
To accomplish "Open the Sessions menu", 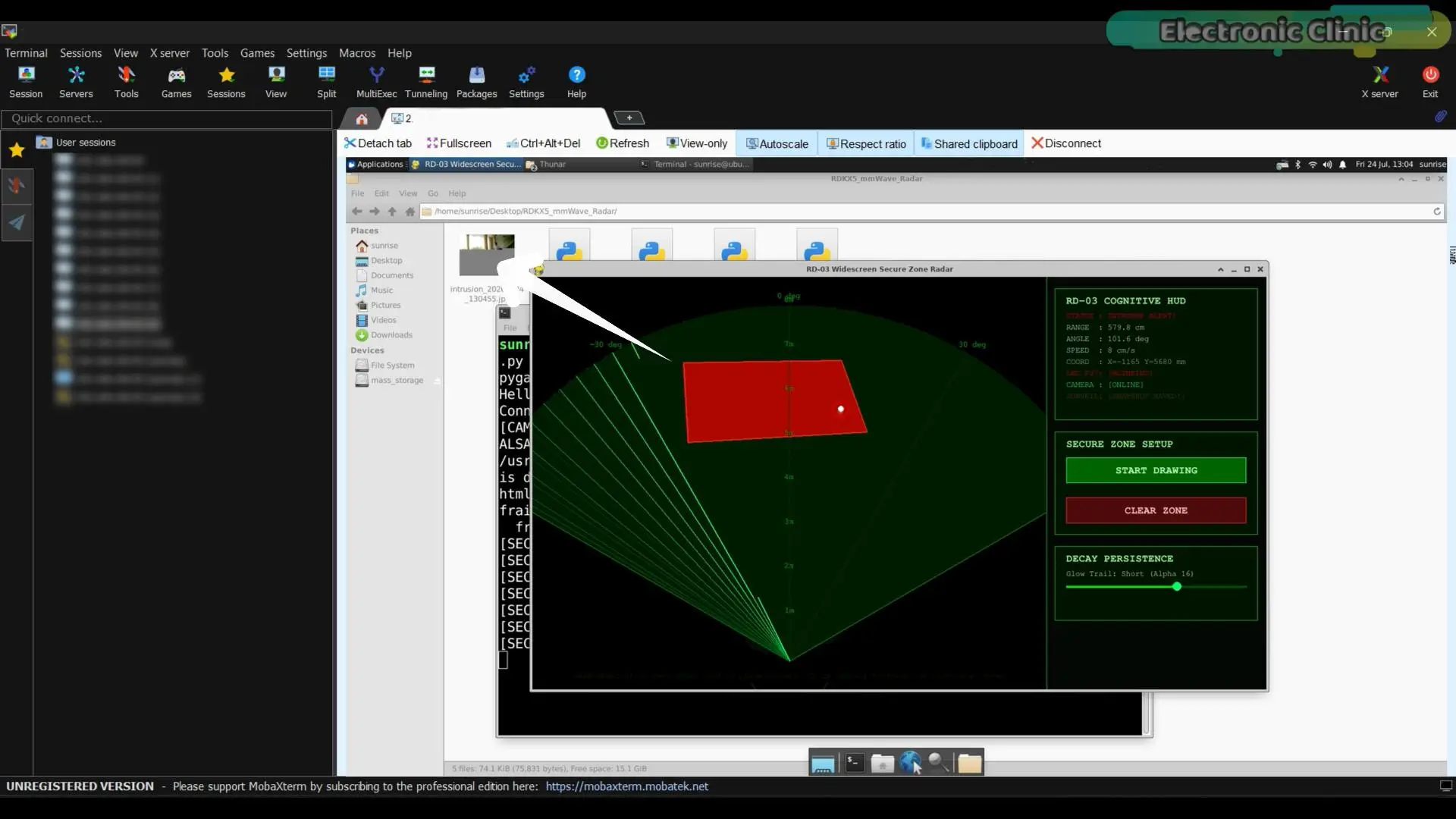I will 80,53.
